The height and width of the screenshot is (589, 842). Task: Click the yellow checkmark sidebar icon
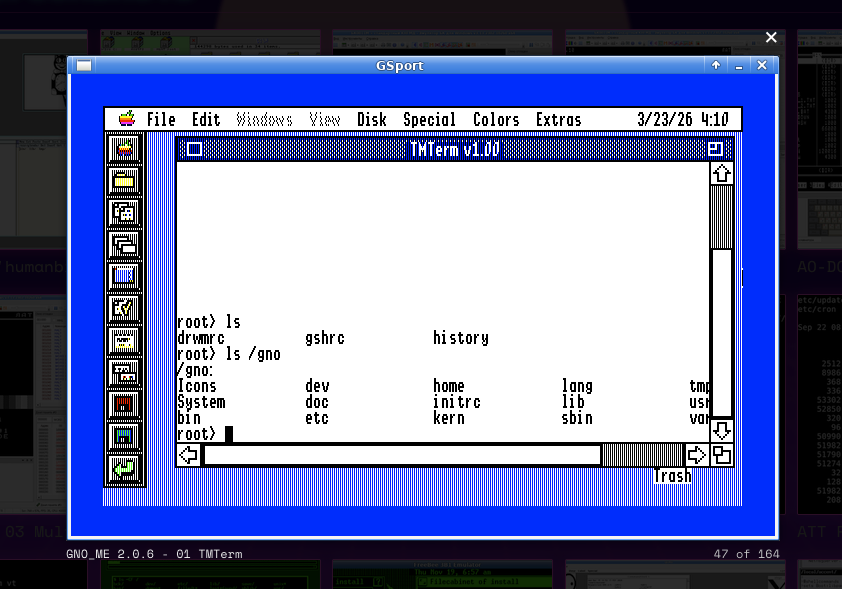124,309
